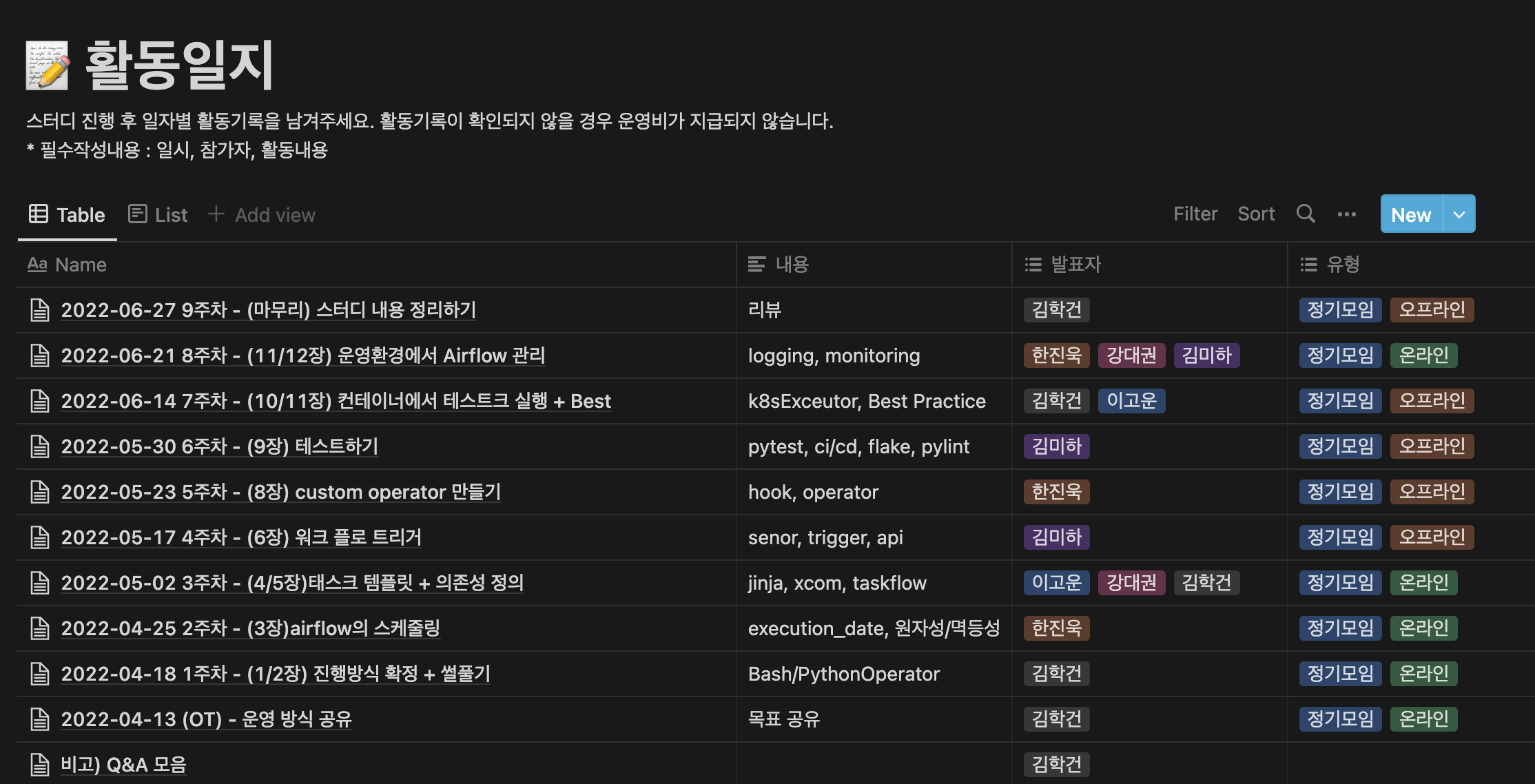Click the 유형 column header
The image size is (1535, 784).
(1343, 265)
